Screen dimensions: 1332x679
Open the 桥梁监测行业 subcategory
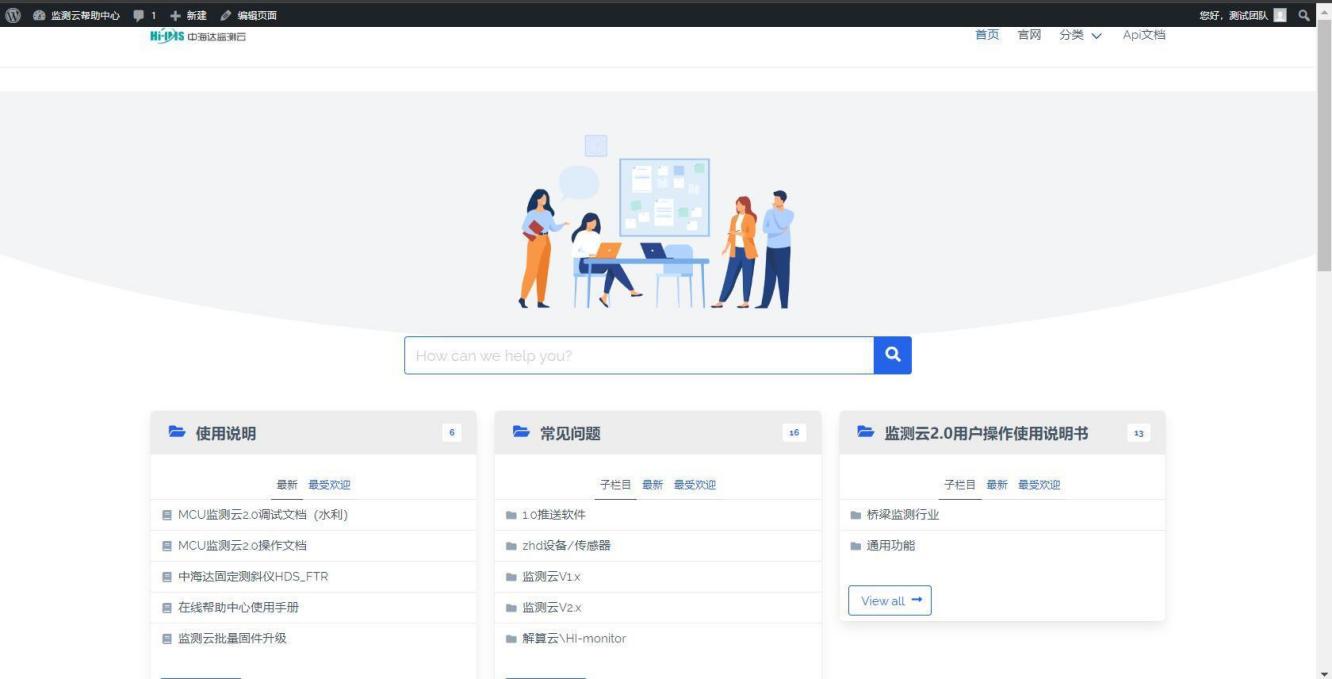click(x=902, y=515)
